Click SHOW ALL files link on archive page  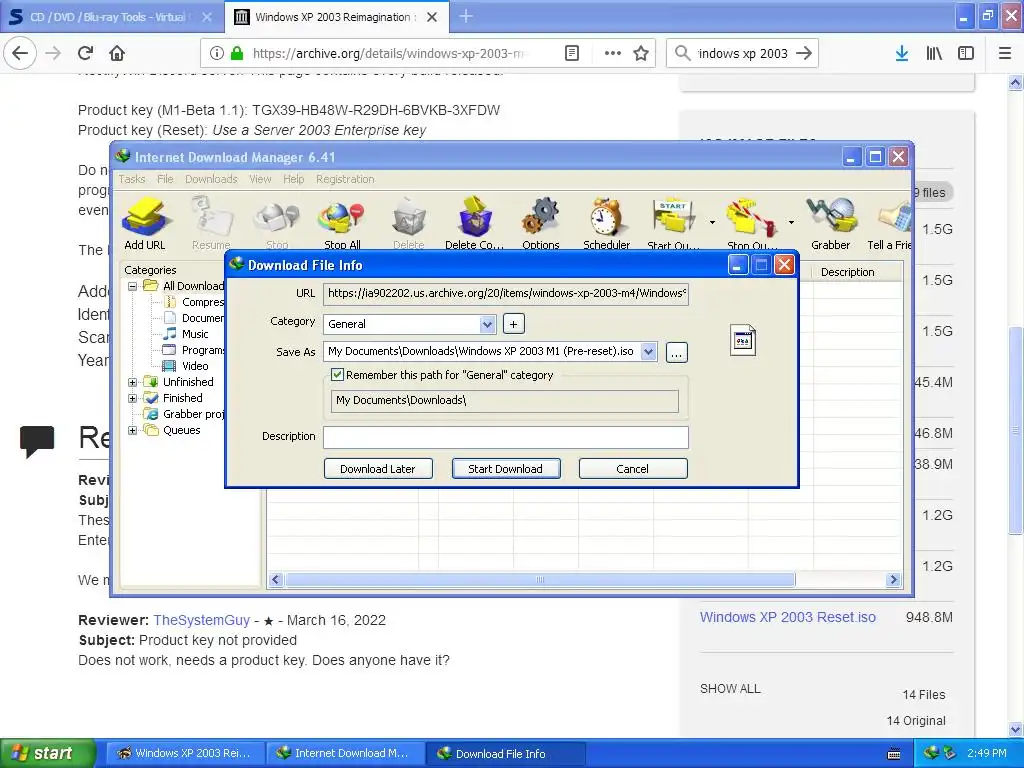click(x=730, y=688)
